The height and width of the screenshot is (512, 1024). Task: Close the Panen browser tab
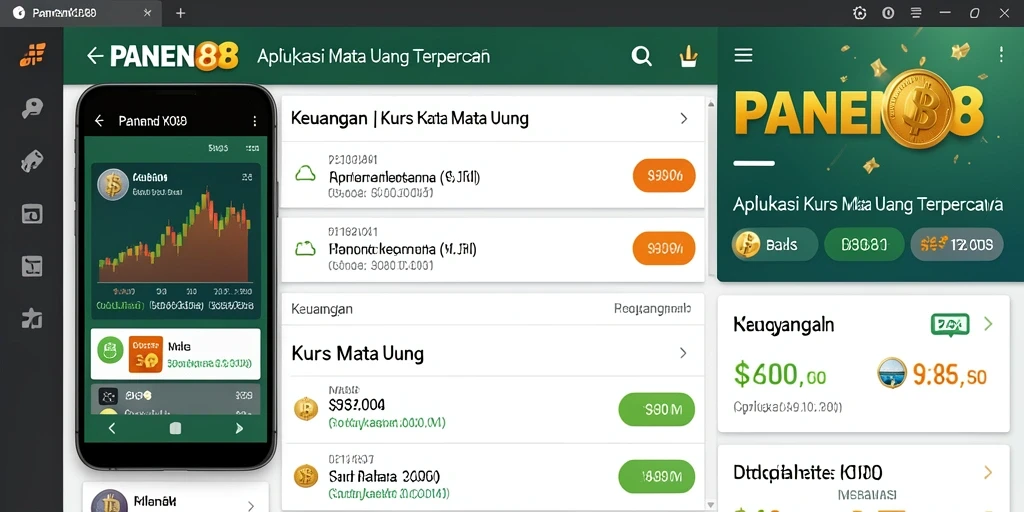tap(148, 13)
